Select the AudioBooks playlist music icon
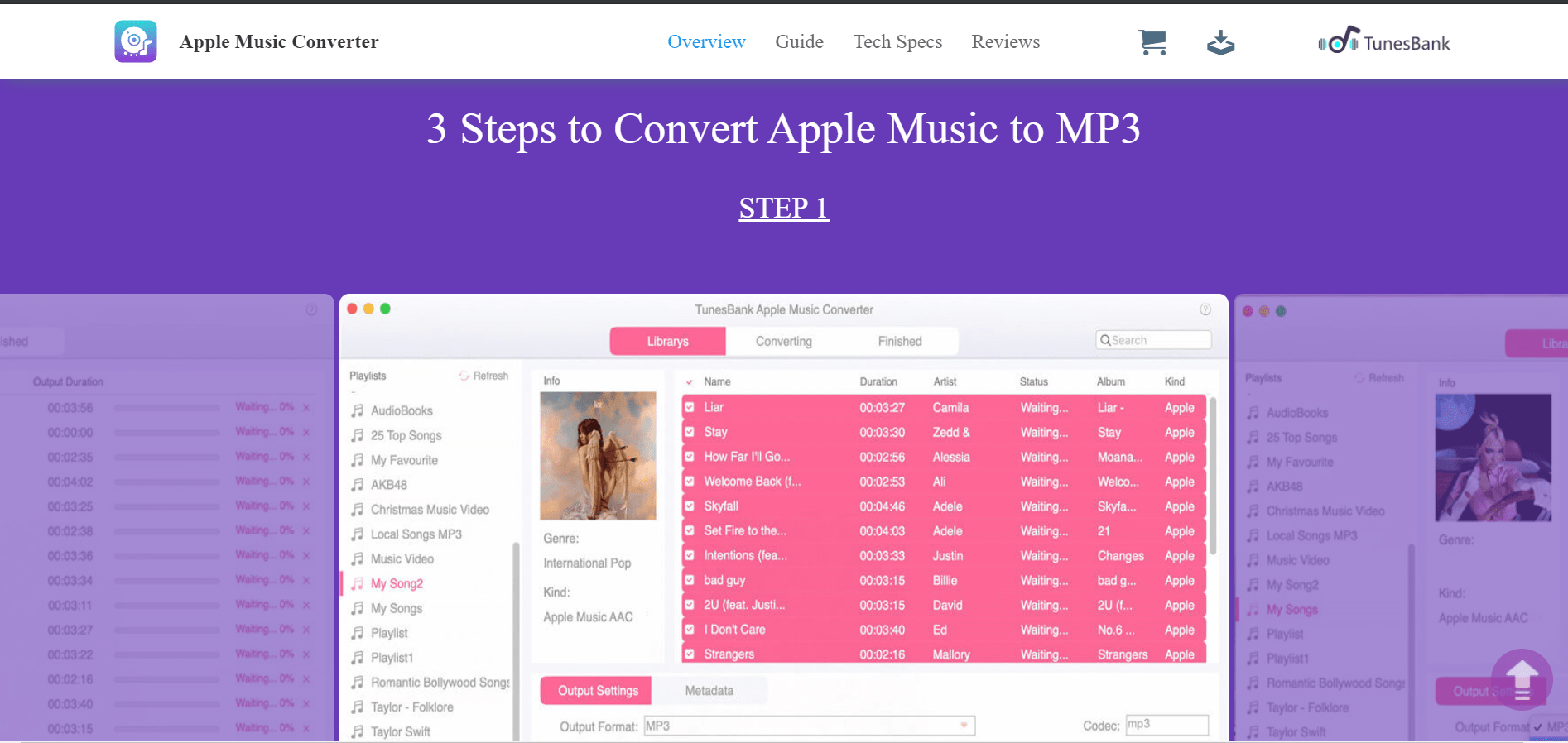 pyautogui.click(x=357, y=410)
